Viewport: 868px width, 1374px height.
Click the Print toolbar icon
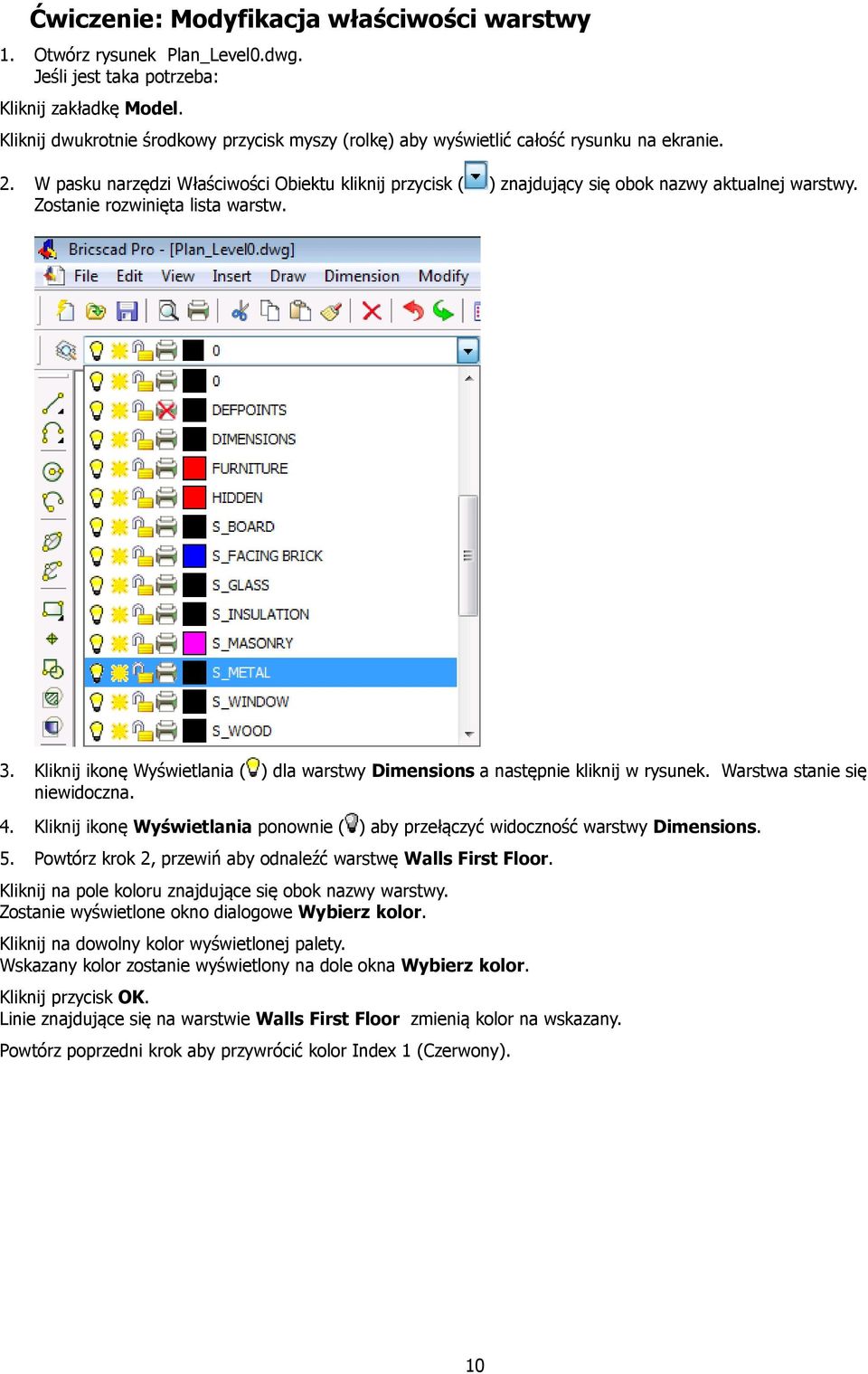coord(198,311)
